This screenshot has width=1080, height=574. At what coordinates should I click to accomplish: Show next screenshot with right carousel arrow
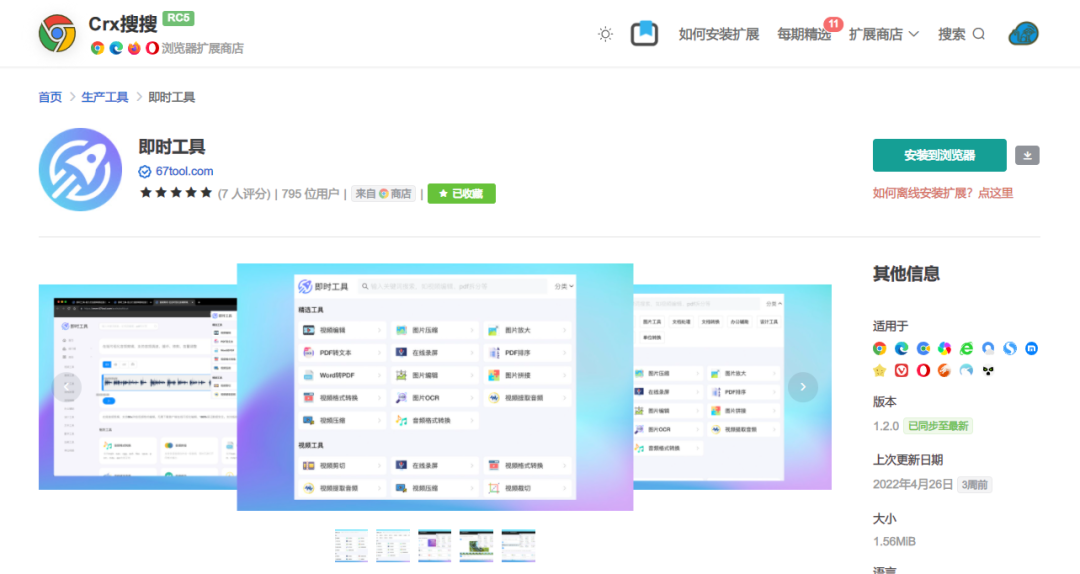point(803,387)
